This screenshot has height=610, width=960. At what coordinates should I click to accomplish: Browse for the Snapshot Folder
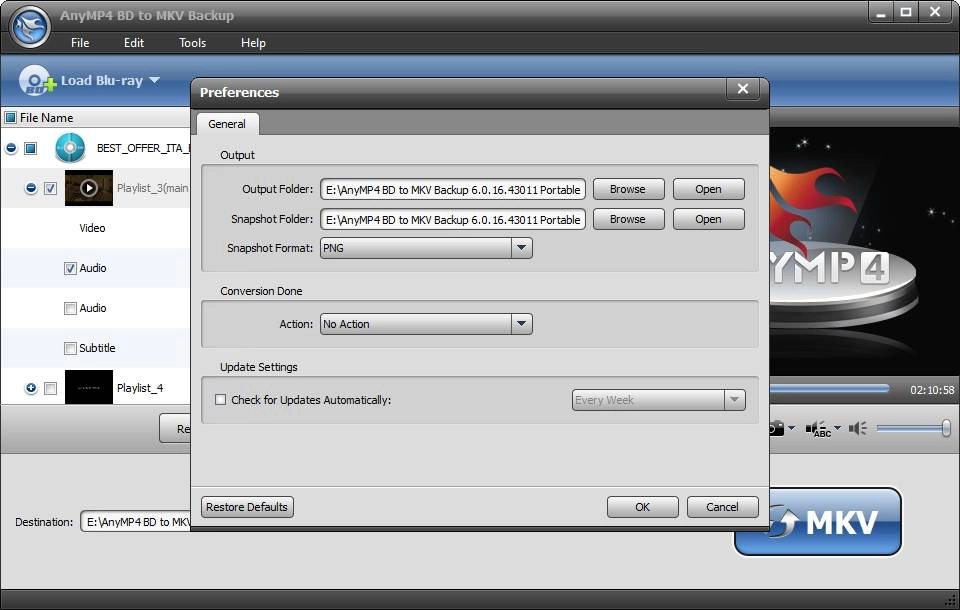pos(628,219)
